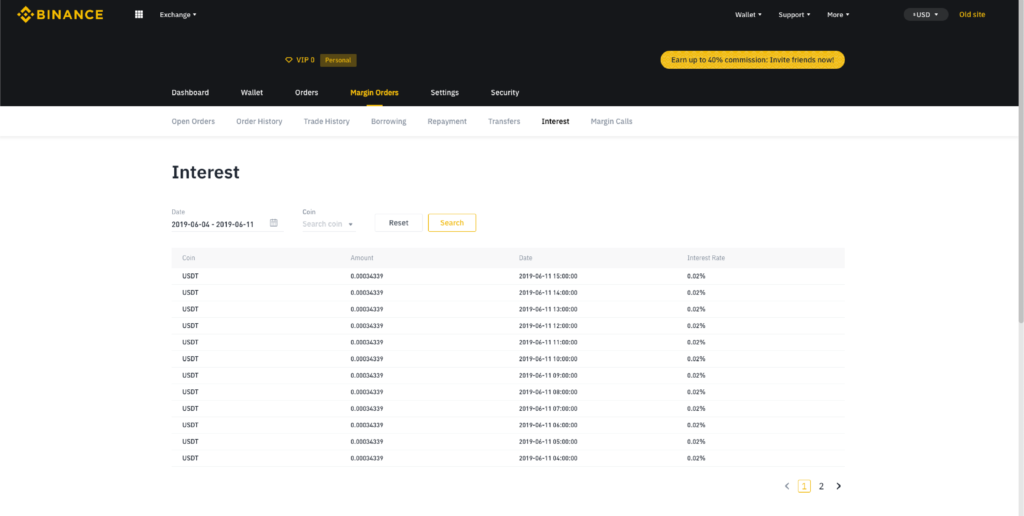Click the Reset button
1024x516 pixels.
[x=398, y=223]
